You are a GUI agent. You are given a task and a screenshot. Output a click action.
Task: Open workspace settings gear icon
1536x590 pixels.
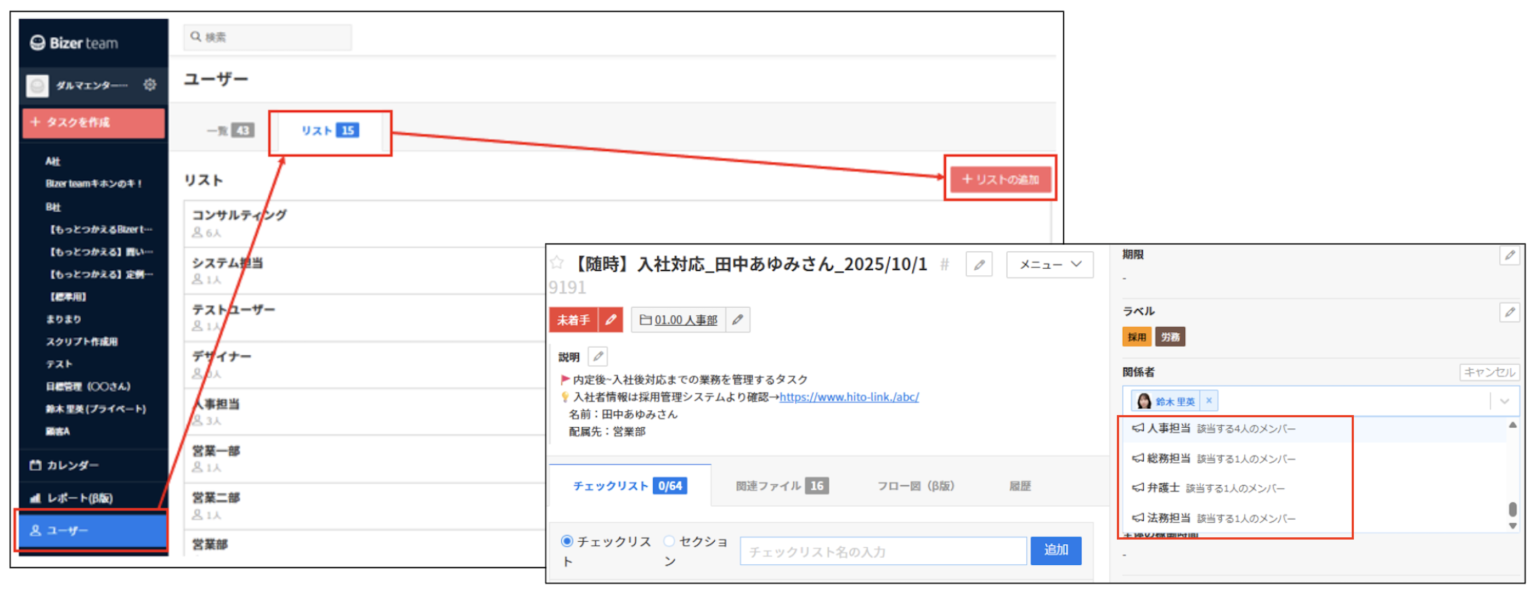tap(150, 85)
